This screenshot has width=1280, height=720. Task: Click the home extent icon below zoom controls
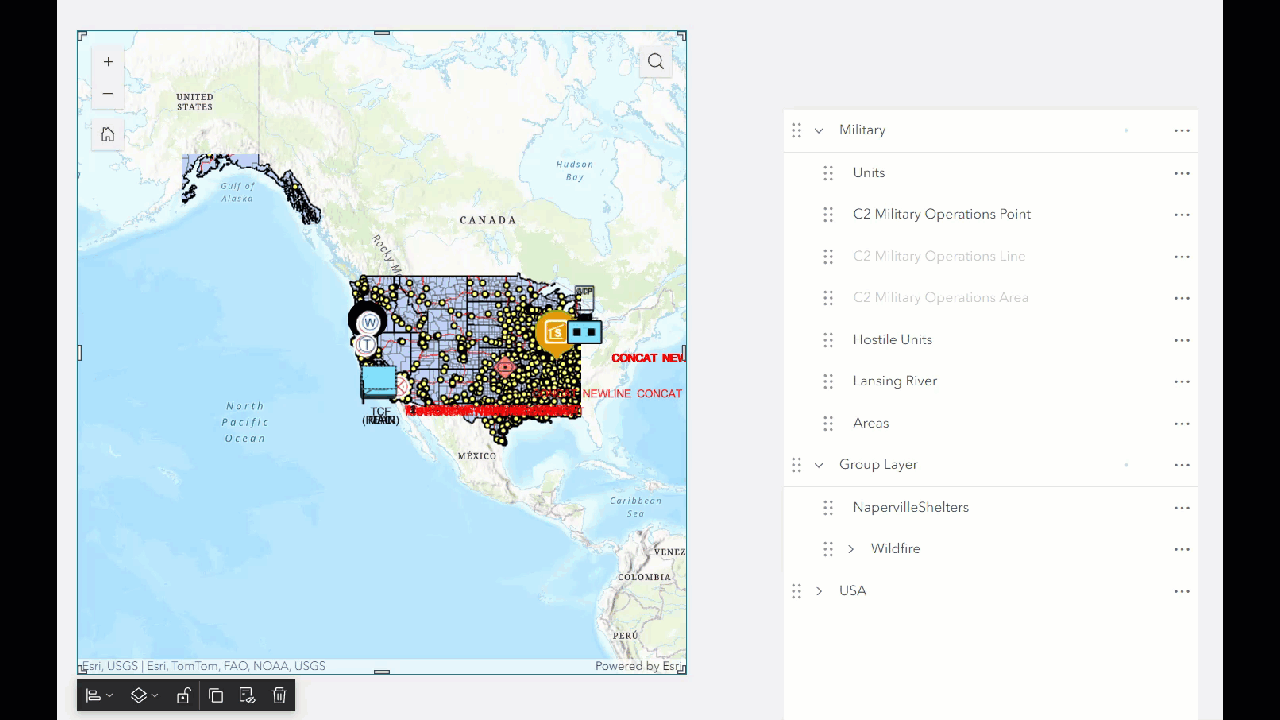[107, 133]
